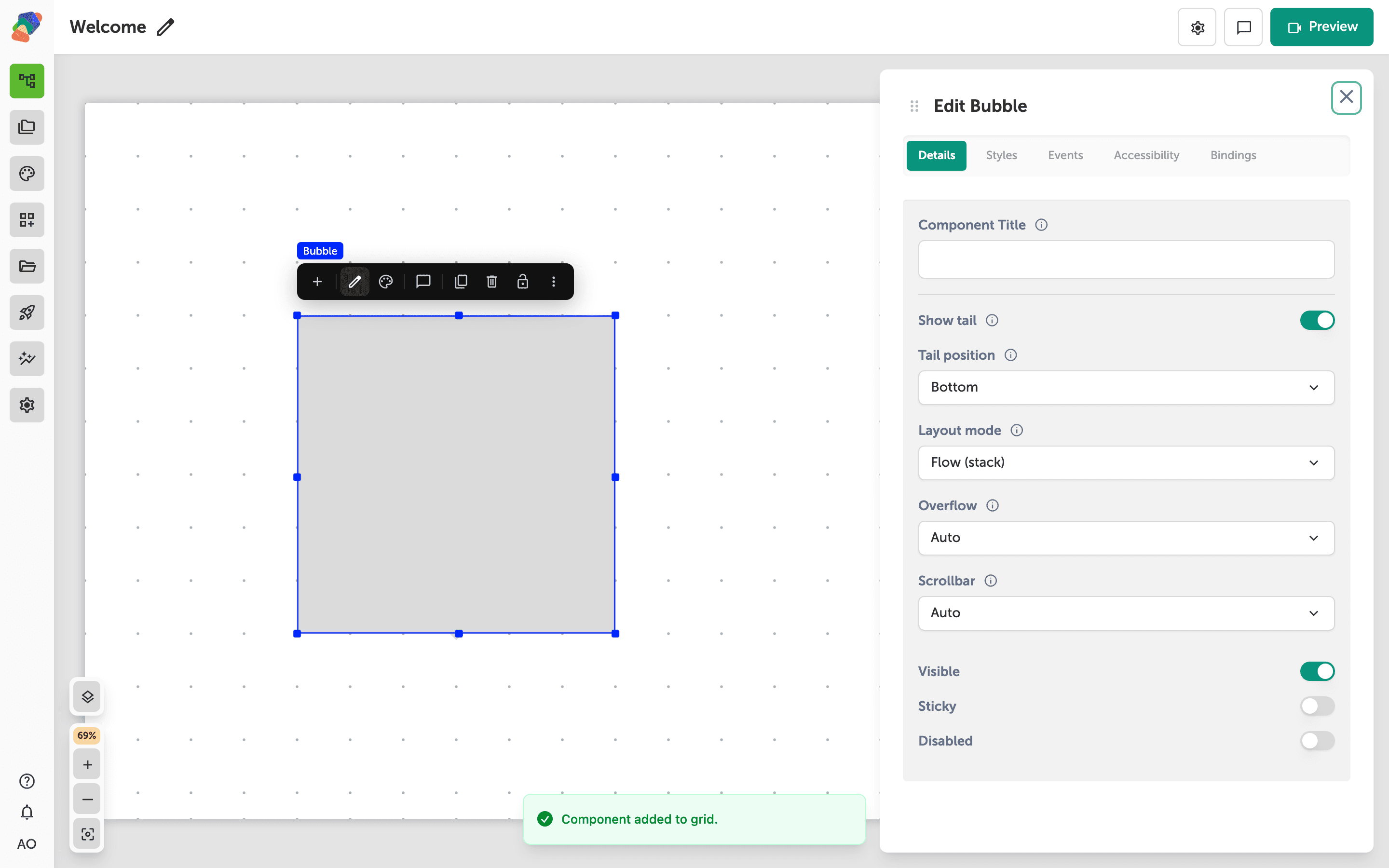Viewport: 1389px width, 868px height.
Task: Toggle the Show tail switch
Action: pos(1317,320)
